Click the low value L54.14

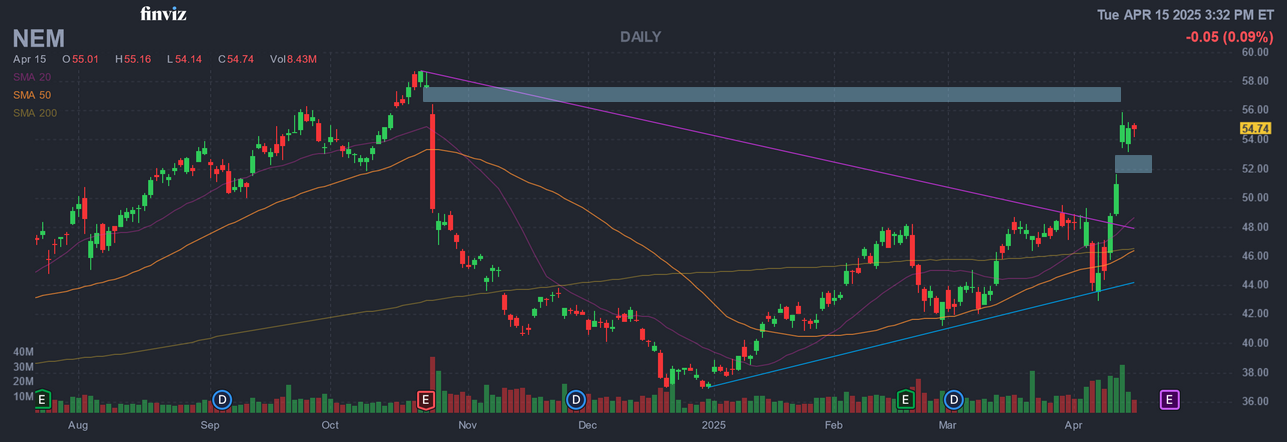coord(184,60)
